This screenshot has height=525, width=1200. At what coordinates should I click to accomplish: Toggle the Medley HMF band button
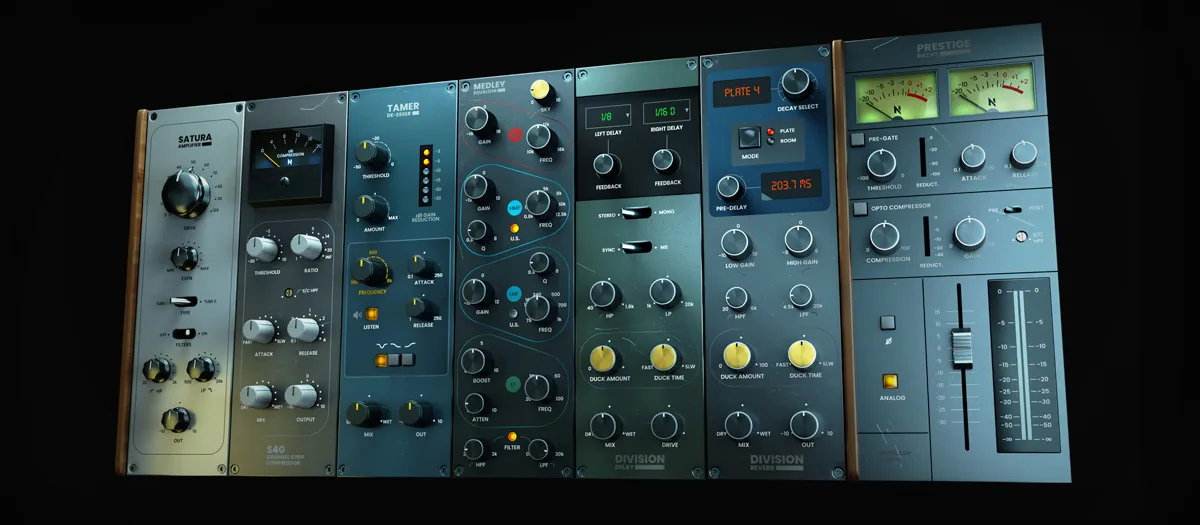(x=515, y=206)
